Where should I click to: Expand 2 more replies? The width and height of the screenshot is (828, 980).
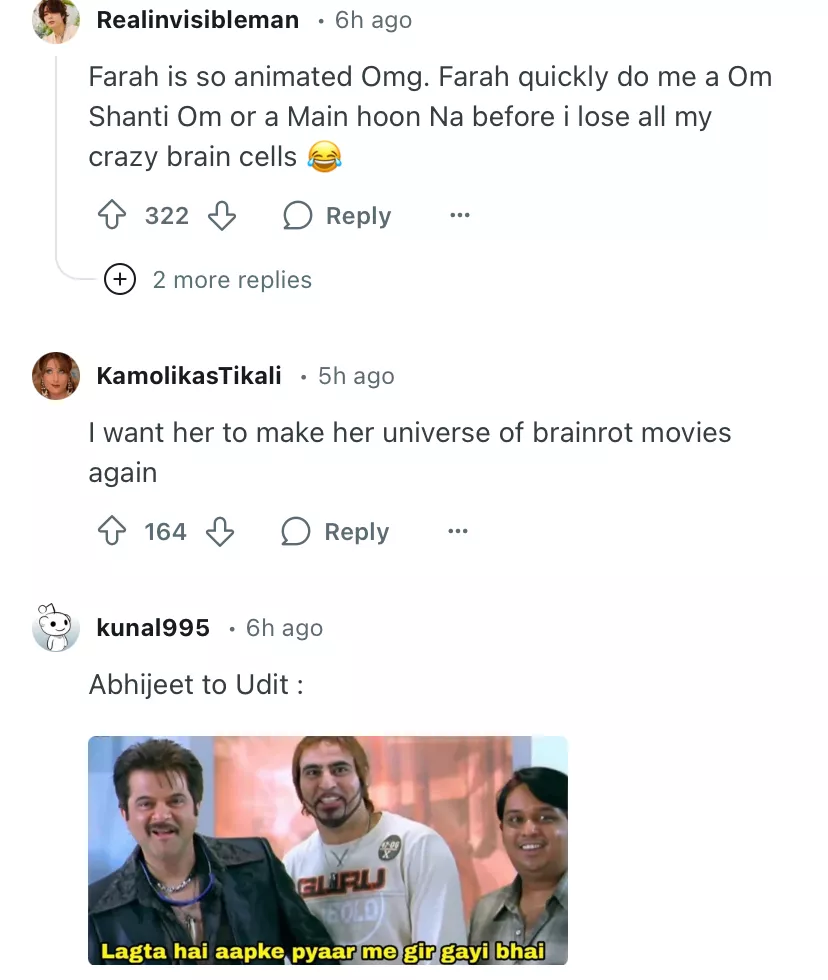[x=232, y=280]
